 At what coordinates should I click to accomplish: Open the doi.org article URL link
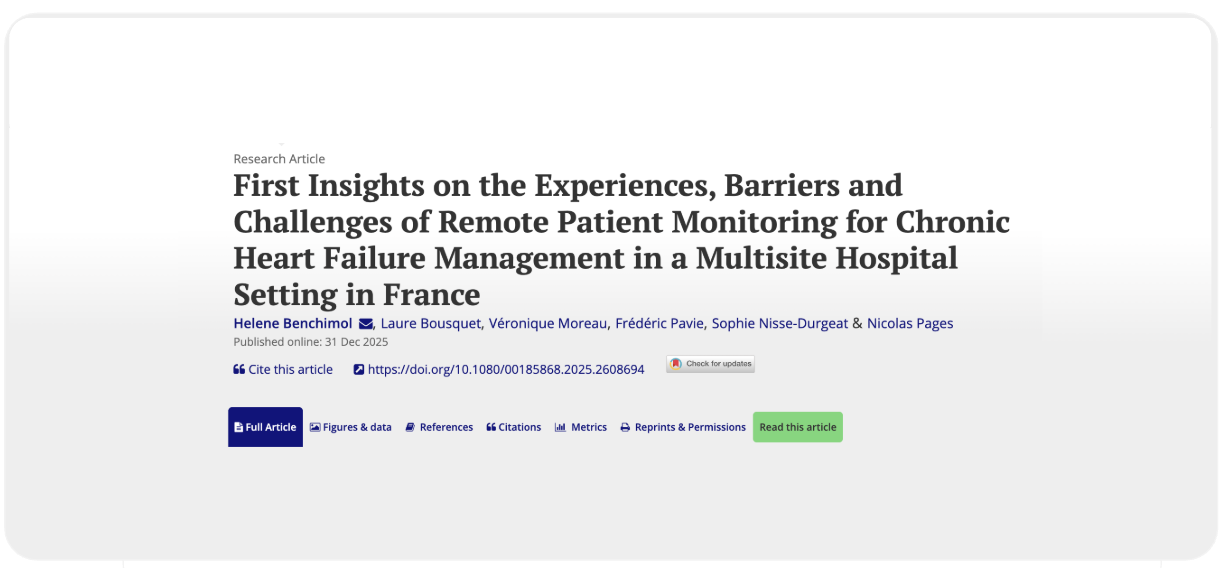506,370
